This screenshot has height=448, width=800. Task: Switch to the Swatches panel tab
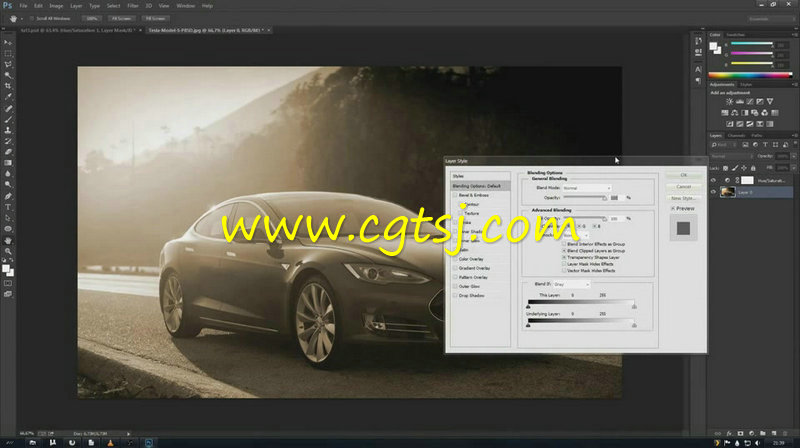[737, 36]
